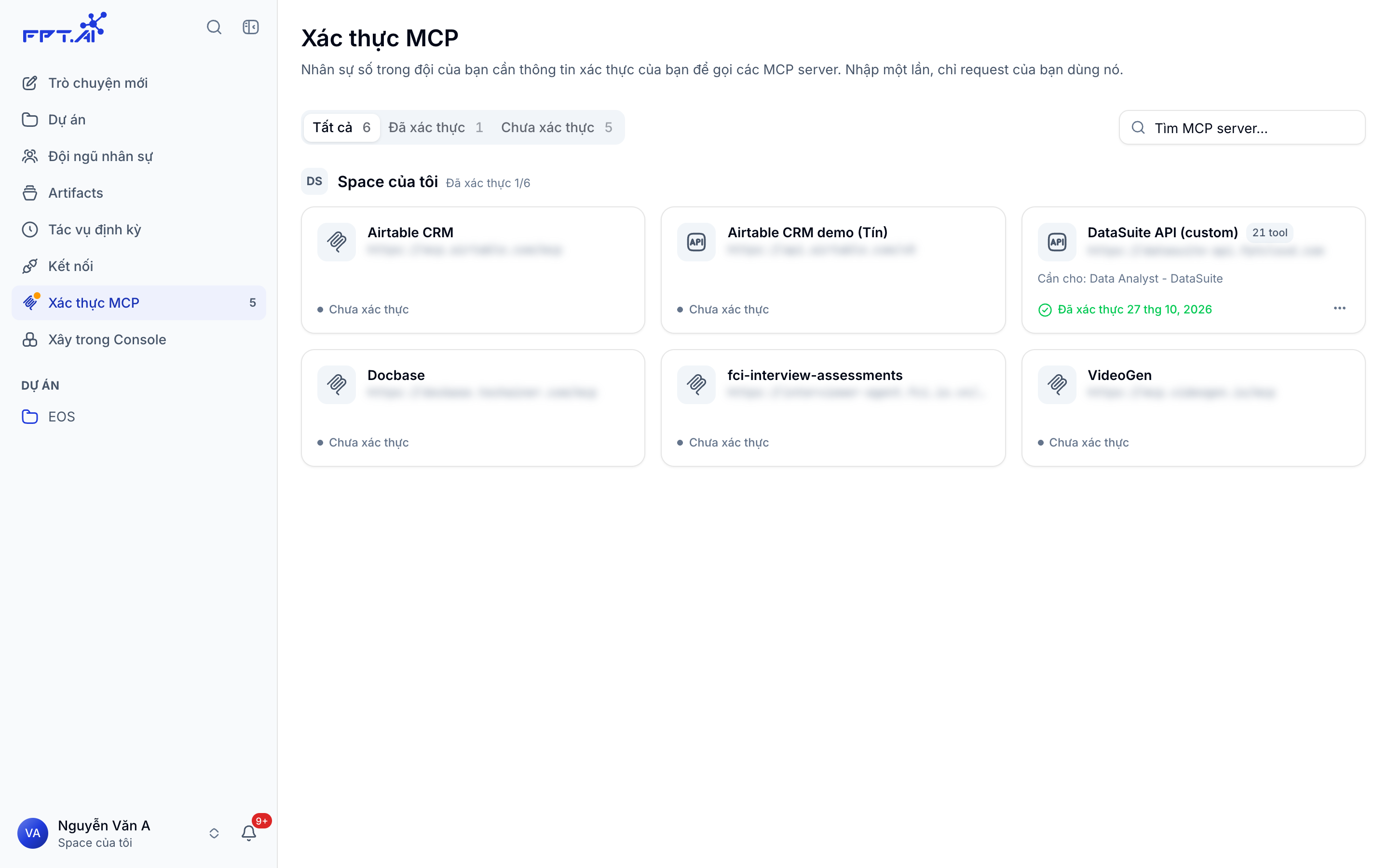This screenshot has width=1389, height=868.
Task: Select the VideoGen MCP server icon
Action: (x=1057, y=385)
